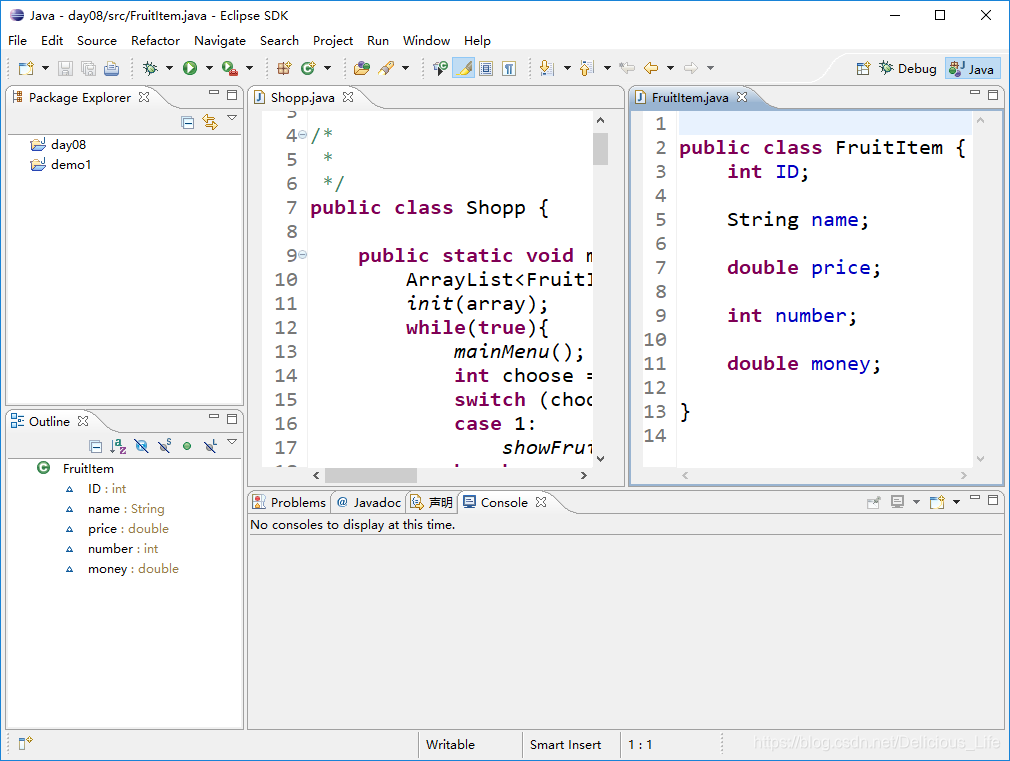Click the Display Selected Console icon
1010x761 pixels.
(x=897, y=502)
